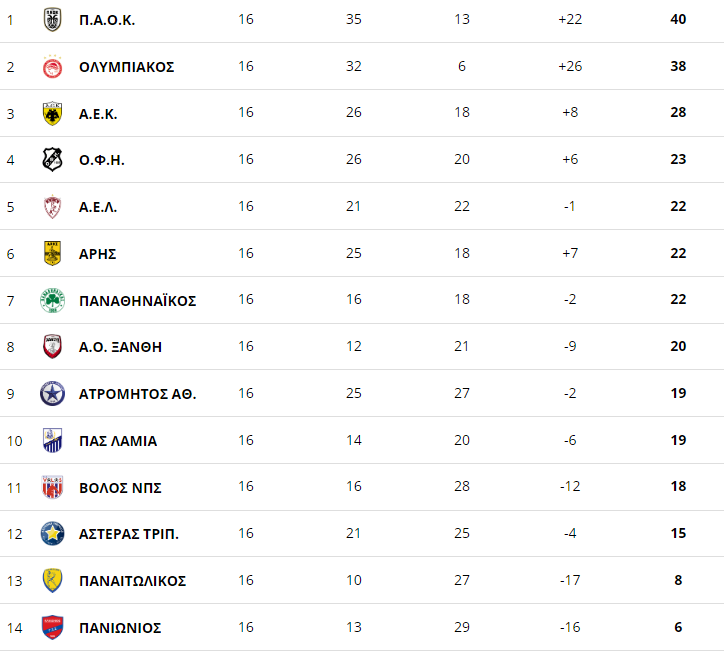
Task: Select the ΑΤΡΟΜΗΤΟΣ ΑΘ. team name
Action: pyautogui.click(x=138, y=394)
